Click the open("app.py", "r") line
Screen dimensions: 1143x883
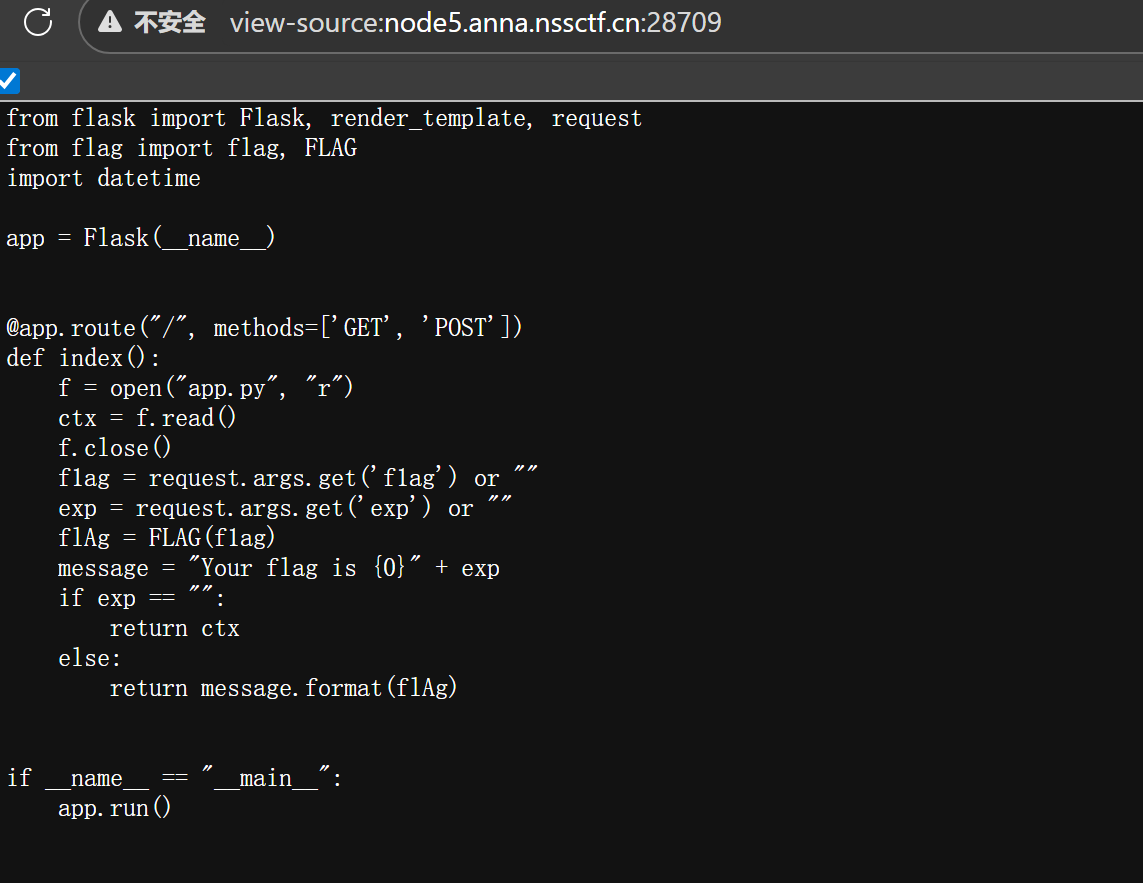[x=206, y=388]
